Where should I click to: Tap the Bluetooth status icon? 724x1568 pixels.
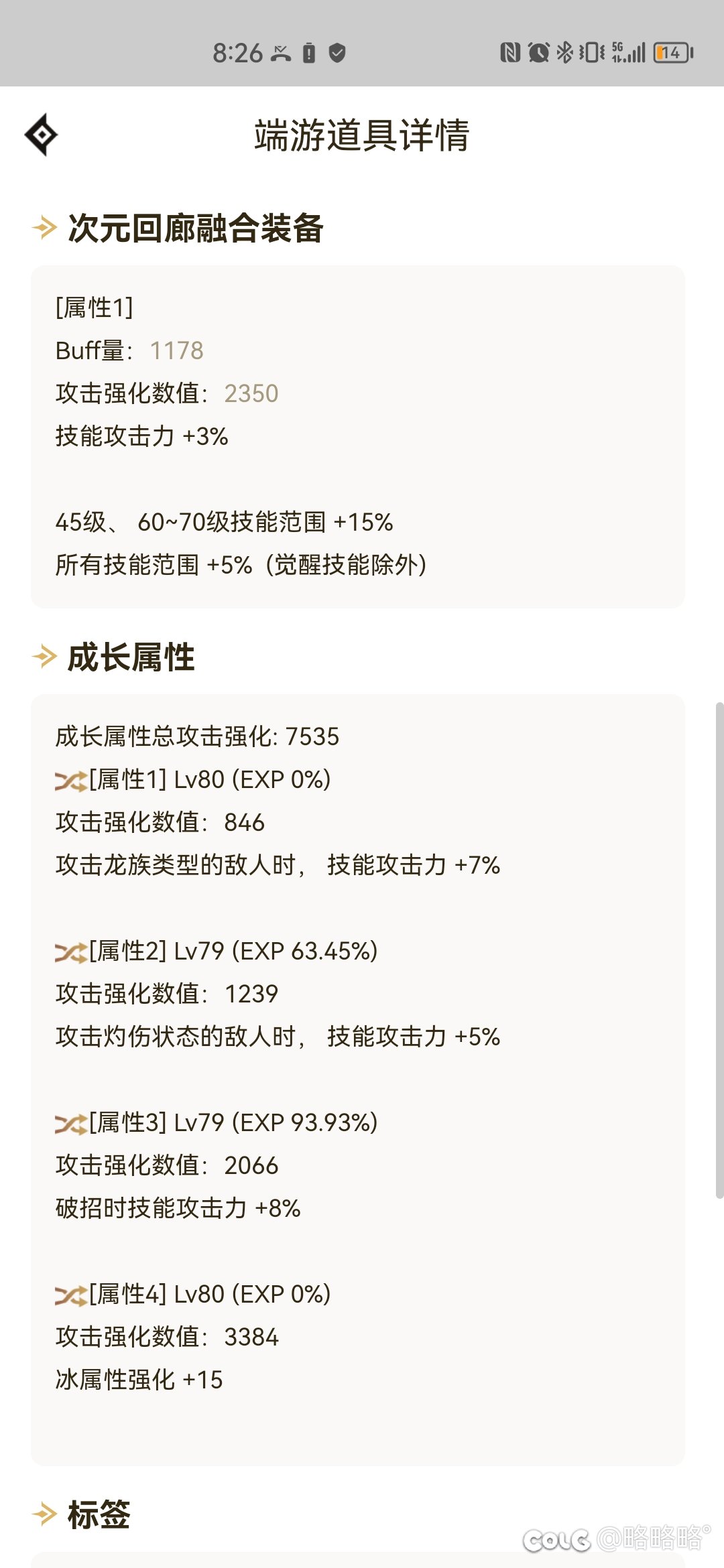pos(565,52)
